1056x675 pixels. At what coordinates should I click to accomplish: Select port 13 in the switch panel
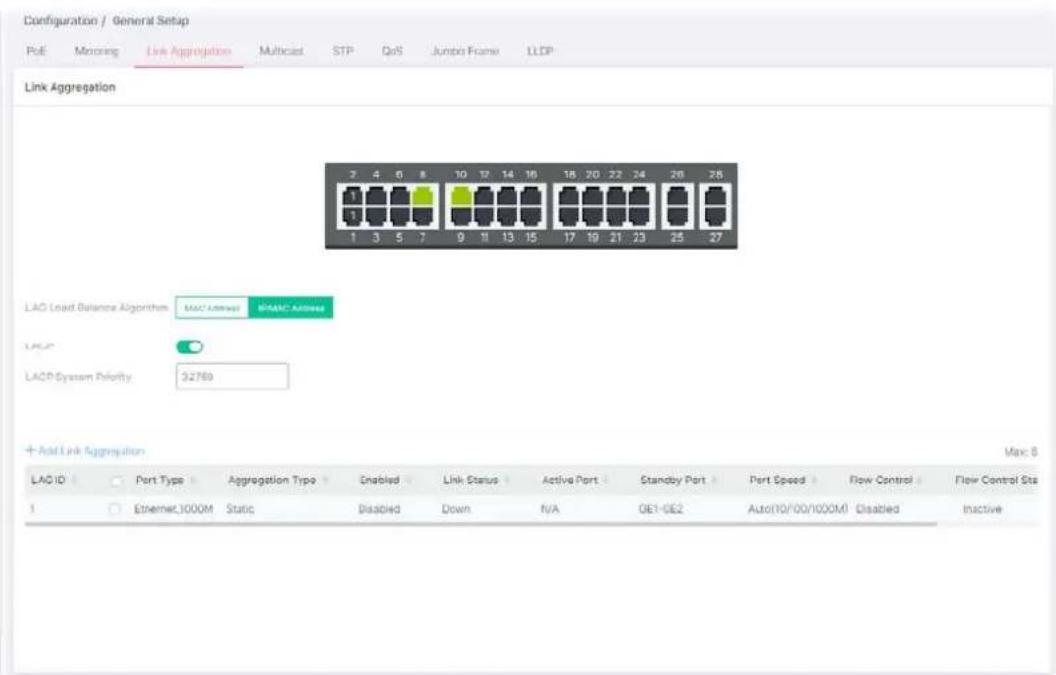pyautogui.click(x=508, y=216)
